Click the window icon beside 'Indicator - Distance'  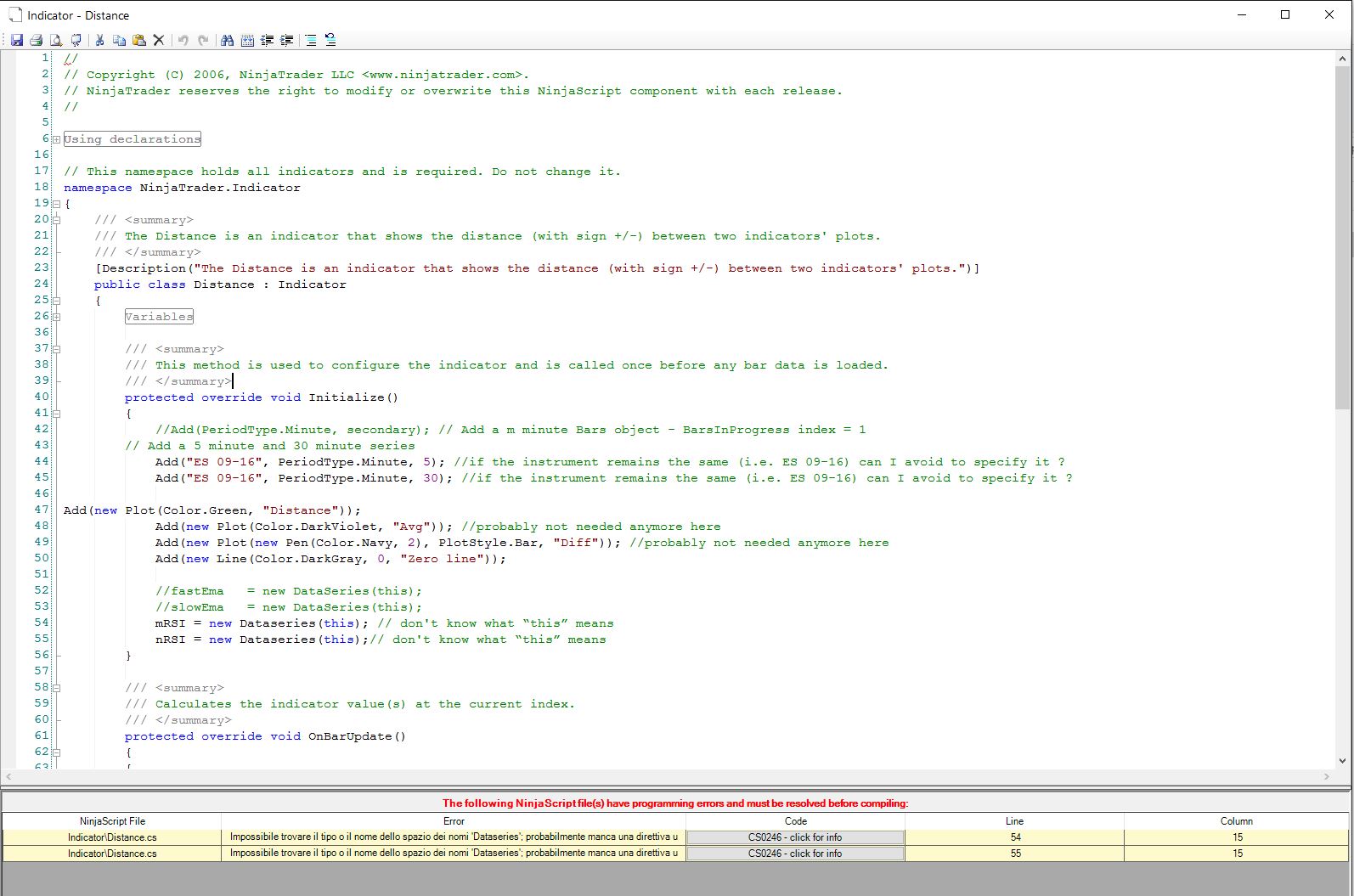15,15
